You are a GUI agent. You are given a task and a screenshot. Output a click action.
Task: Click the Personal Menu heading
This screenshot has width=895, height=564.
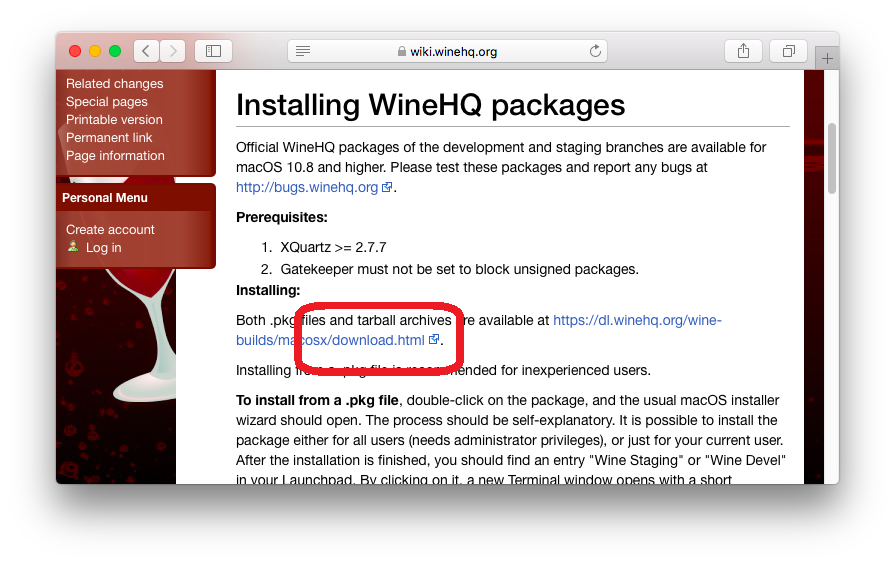[105, 198]
